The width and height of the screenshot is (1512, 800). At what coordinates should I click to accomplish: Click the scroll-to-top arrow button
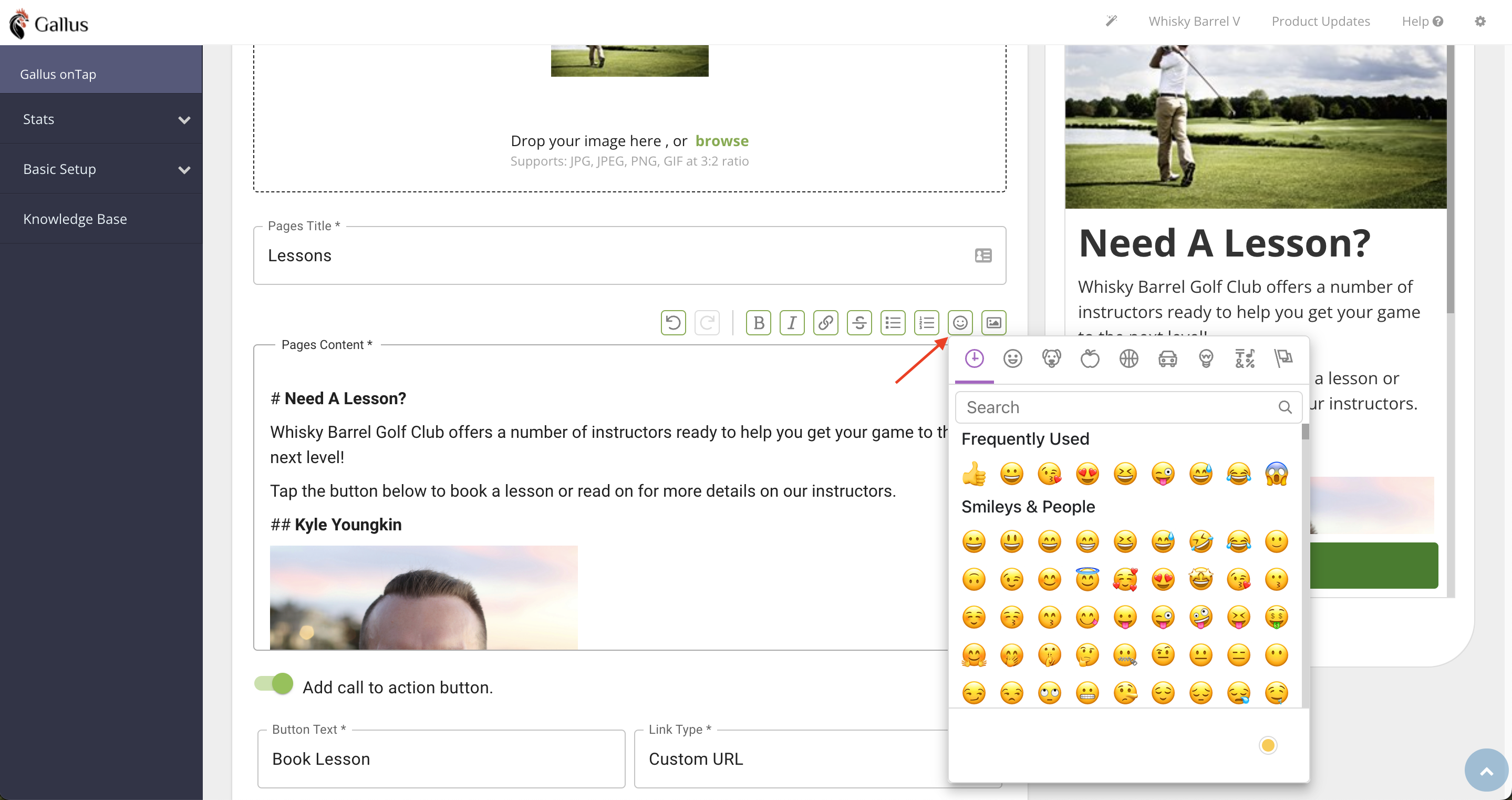click(1486, 771)
